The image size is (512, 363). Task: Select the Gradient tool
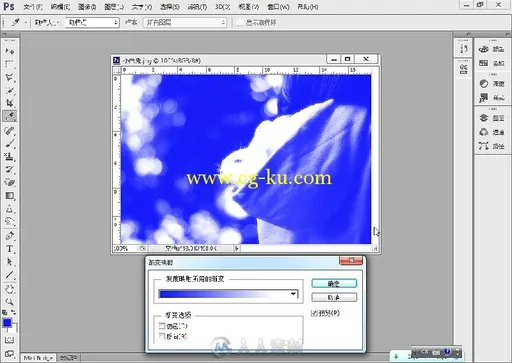(x=10, y=196)
